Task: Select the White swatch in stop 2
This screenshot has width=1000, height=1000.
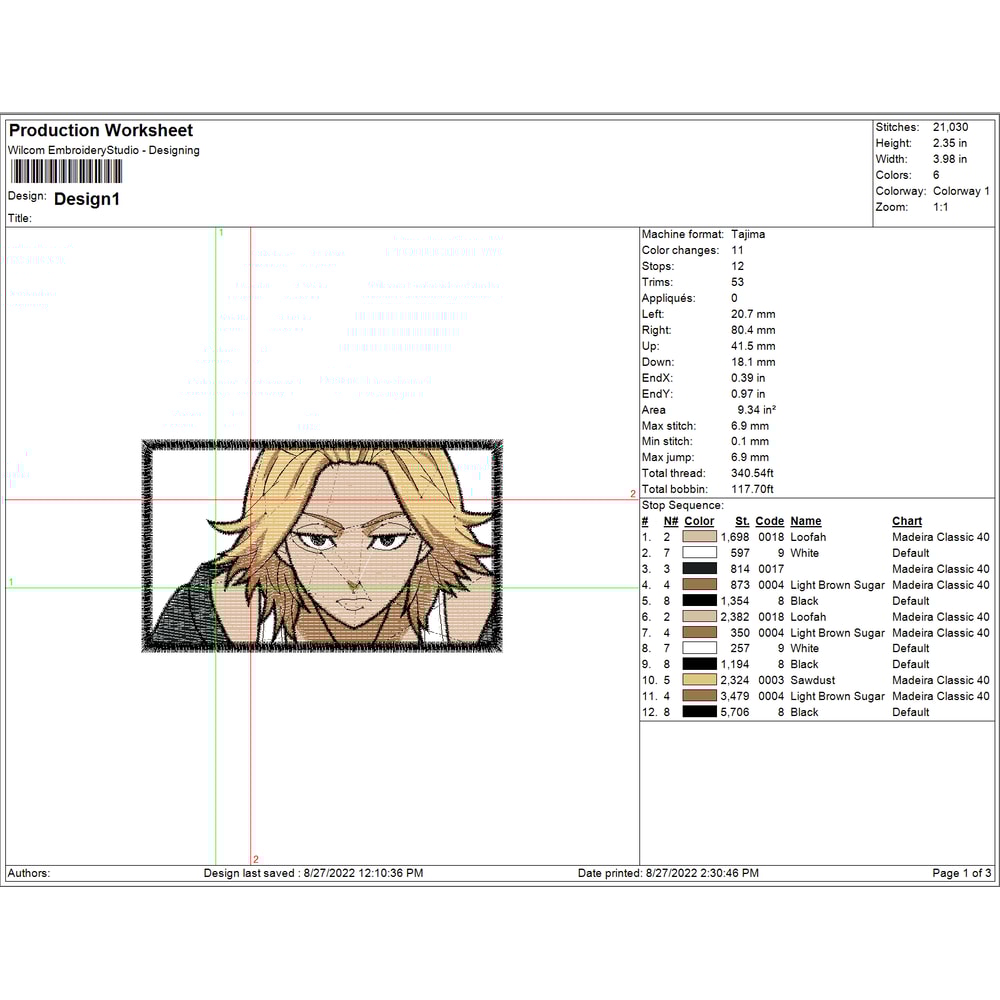Action: pos(700,553)
